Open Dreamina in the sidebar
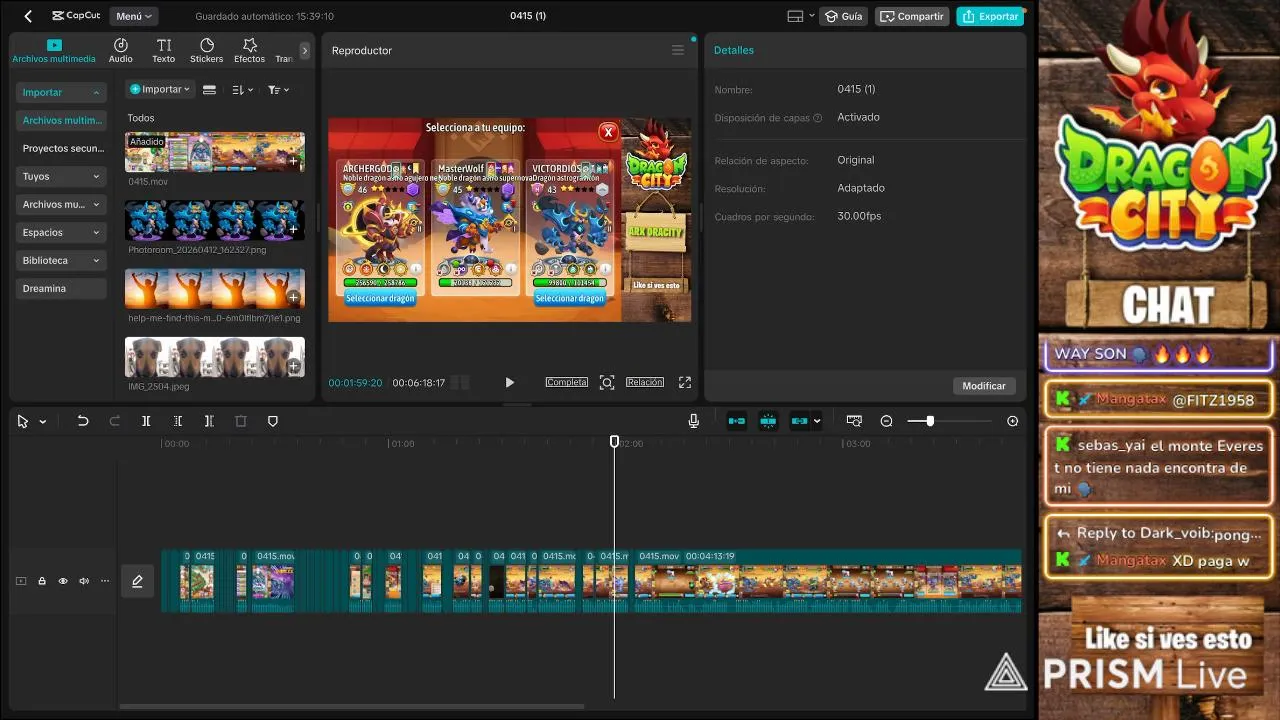 click(x=61, y=288)
